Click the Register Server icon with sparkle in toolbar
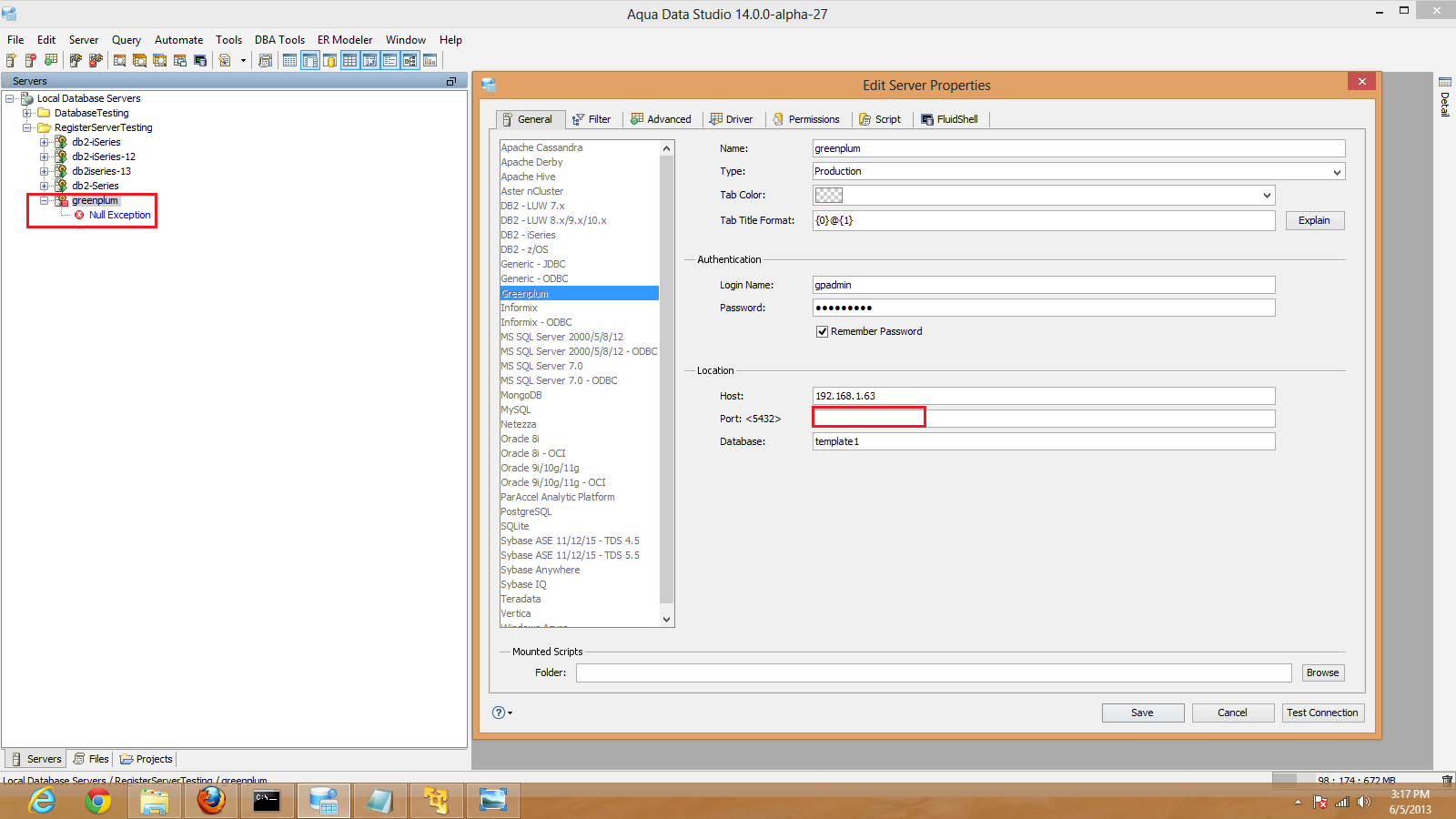 click(11, 60)
